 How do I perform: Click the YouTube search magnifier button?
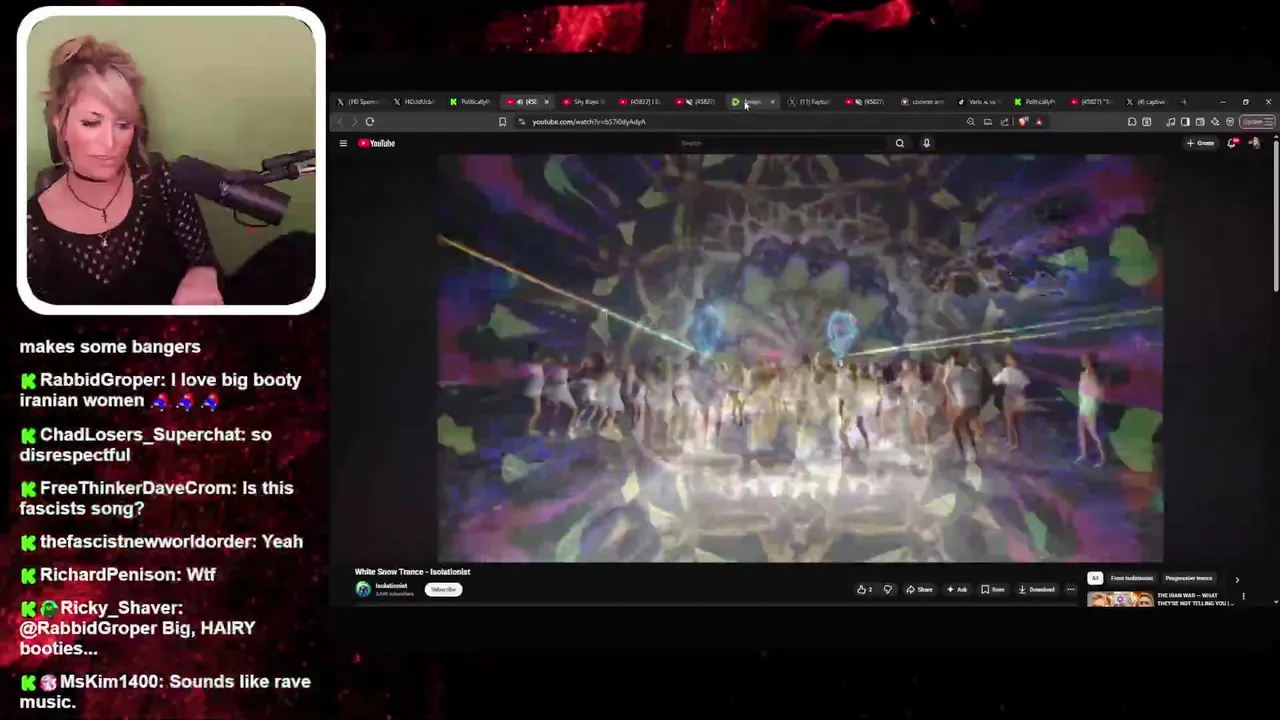899,143
